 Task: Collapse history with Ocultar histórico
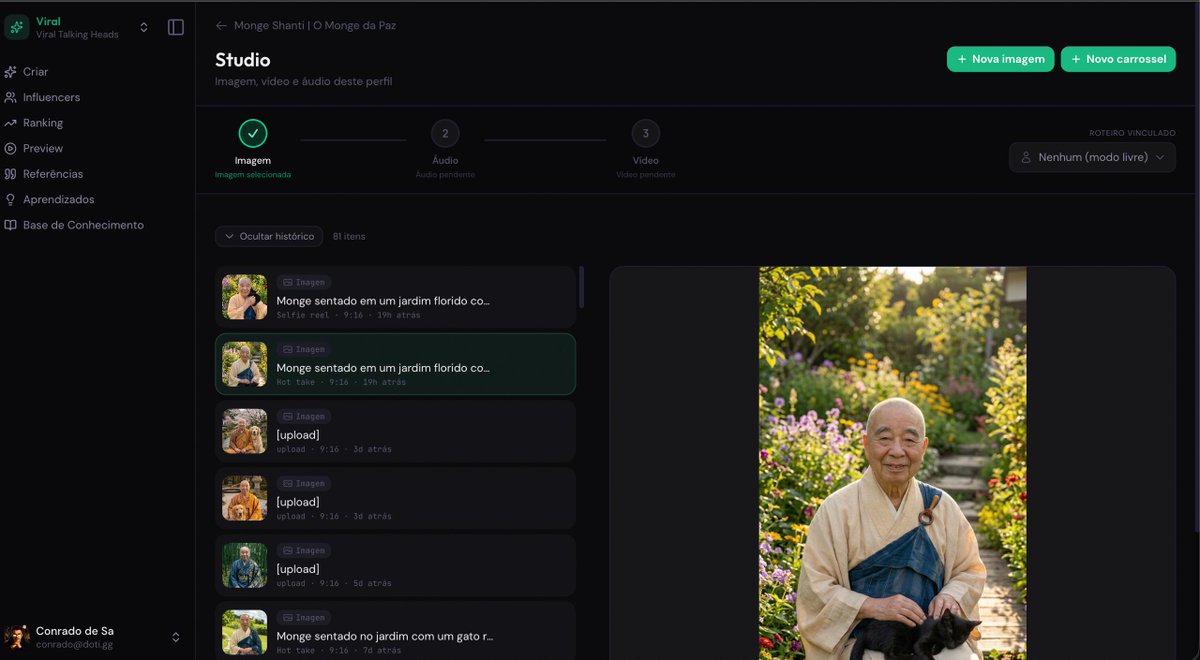[269, 236]
